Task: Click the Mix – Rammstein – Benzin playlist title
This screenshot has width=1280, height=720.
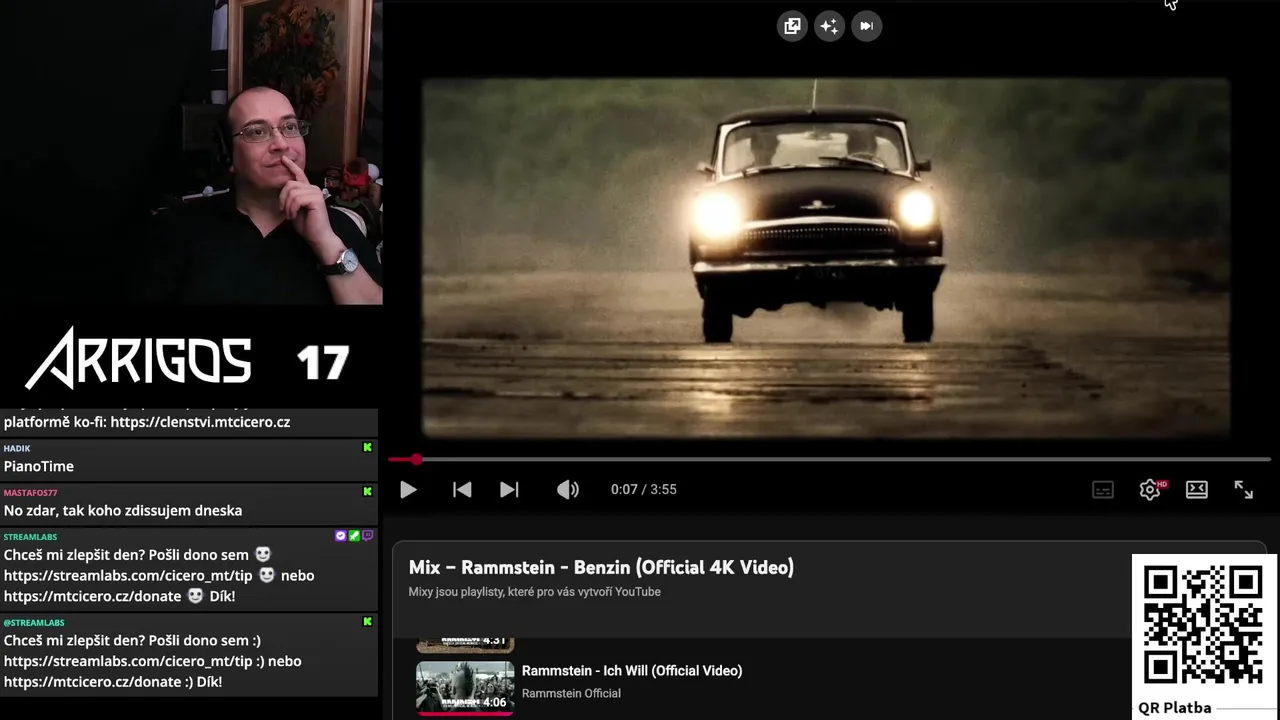Action: coord(601,567)
